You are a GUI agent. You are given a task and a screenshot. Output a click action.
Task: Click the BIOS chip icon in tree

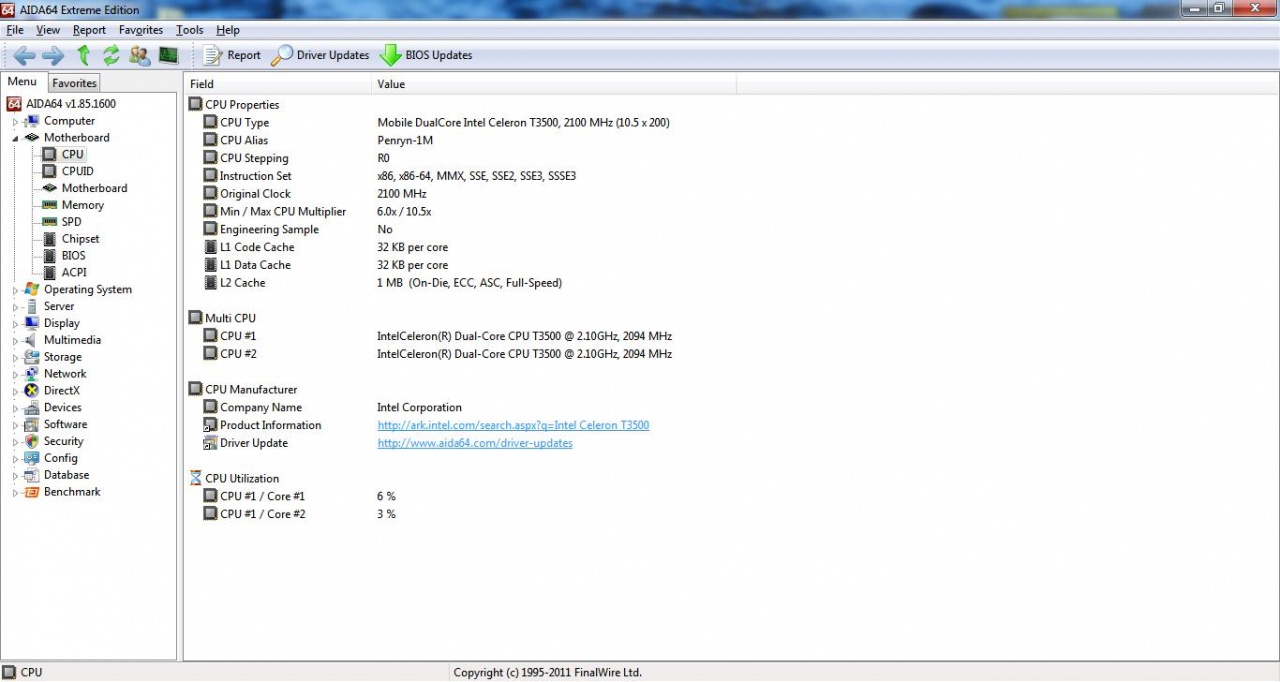pos(50,255)
